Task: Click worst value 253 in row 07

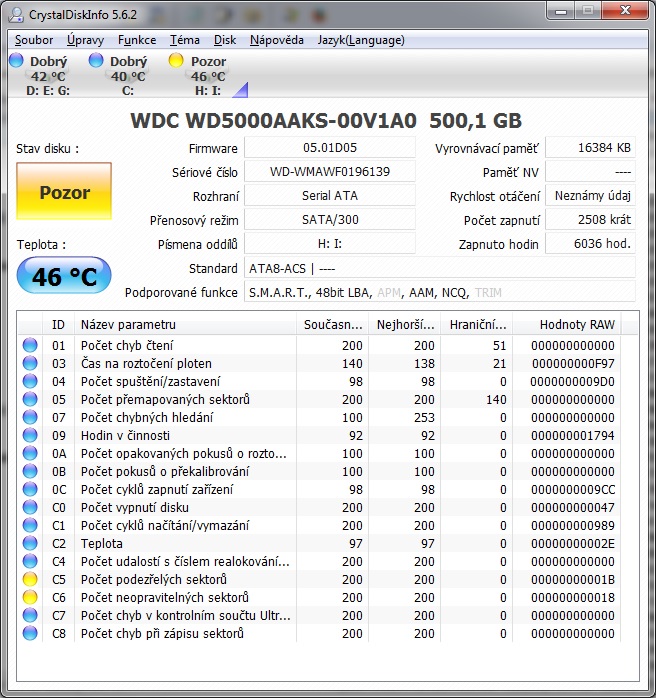Action: click(424, 418)
